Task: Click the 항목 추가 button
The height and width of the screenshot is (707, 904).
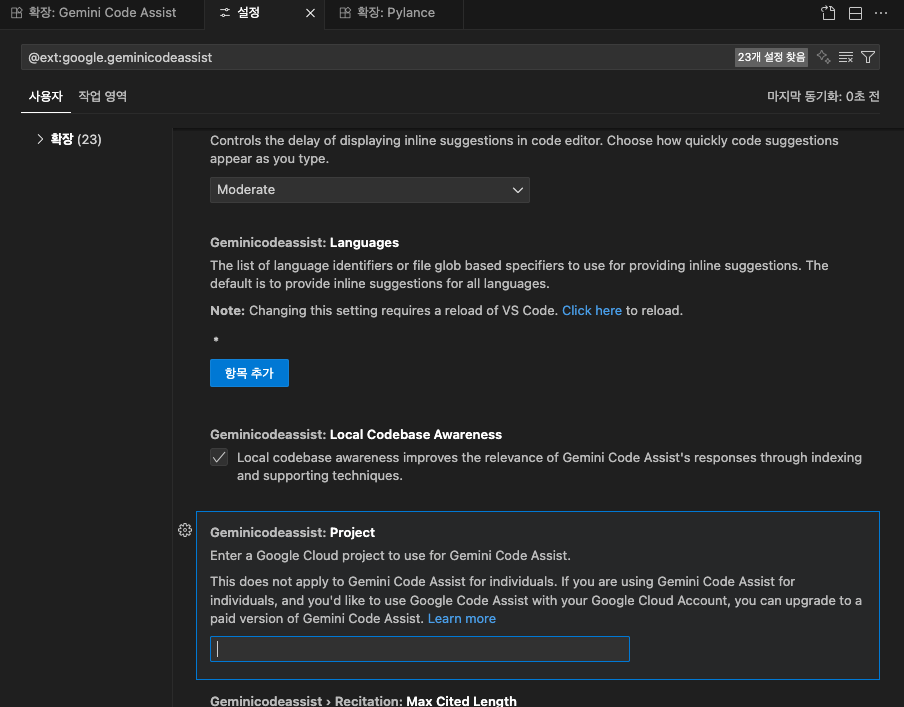Action: tap(249, 373)
